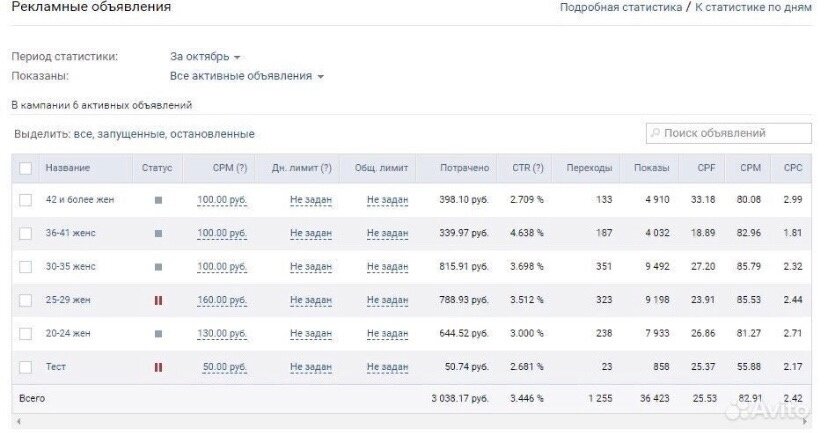828x433 pixels.
Task: Sort table by Статус column
Action: pos(157,168)
